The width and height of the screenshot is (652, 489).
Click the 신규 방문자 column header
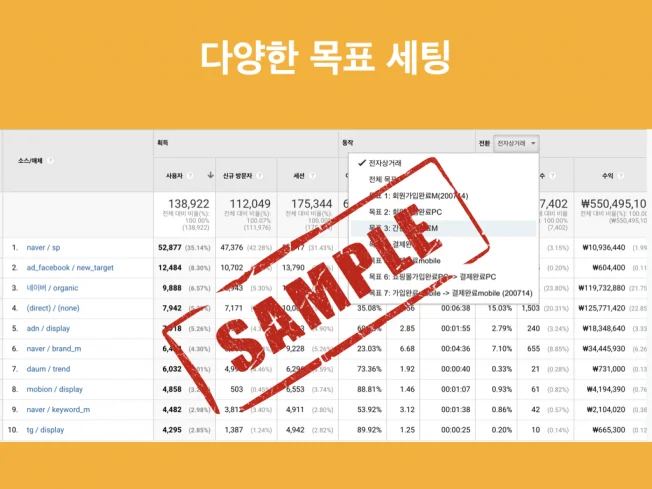pos(237,176)
